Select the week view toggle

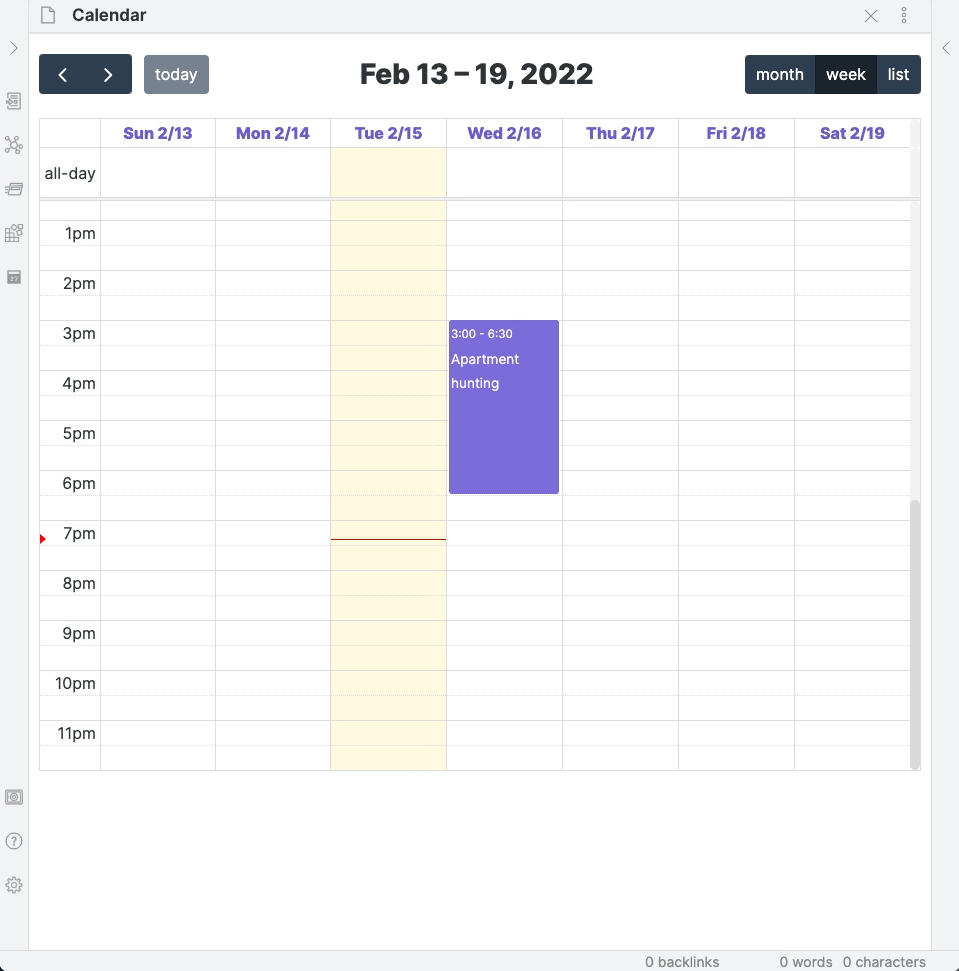(x=846, y=74)
